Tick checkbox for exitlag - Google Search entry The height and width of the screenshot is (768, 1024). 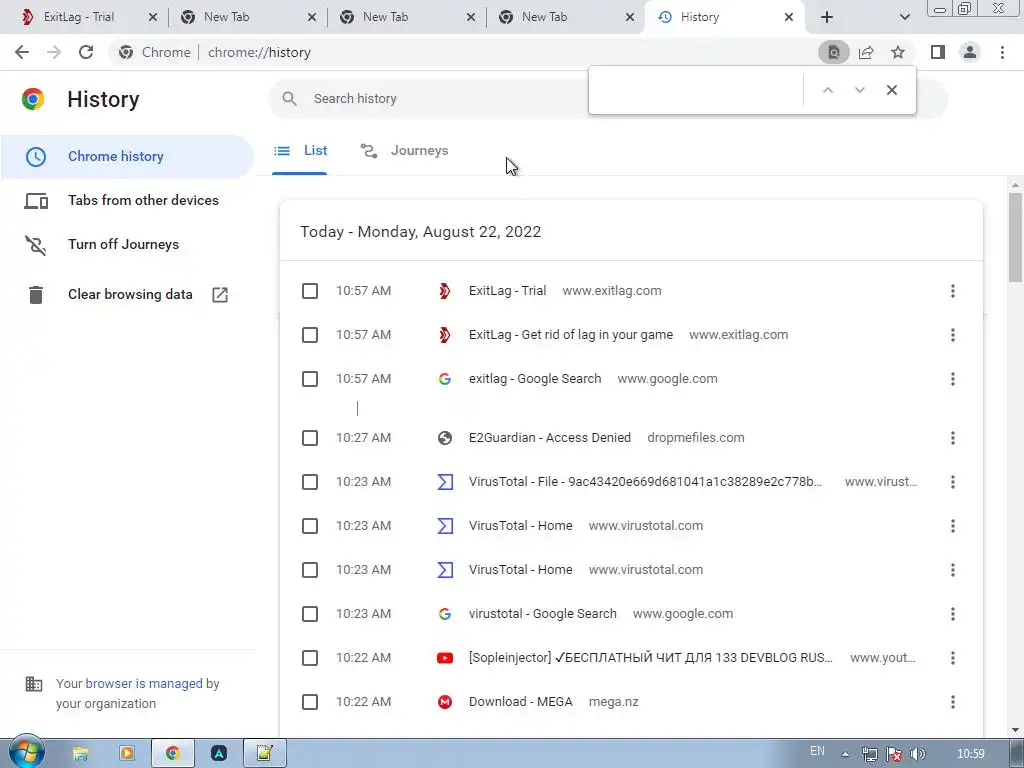coord(310,379)
